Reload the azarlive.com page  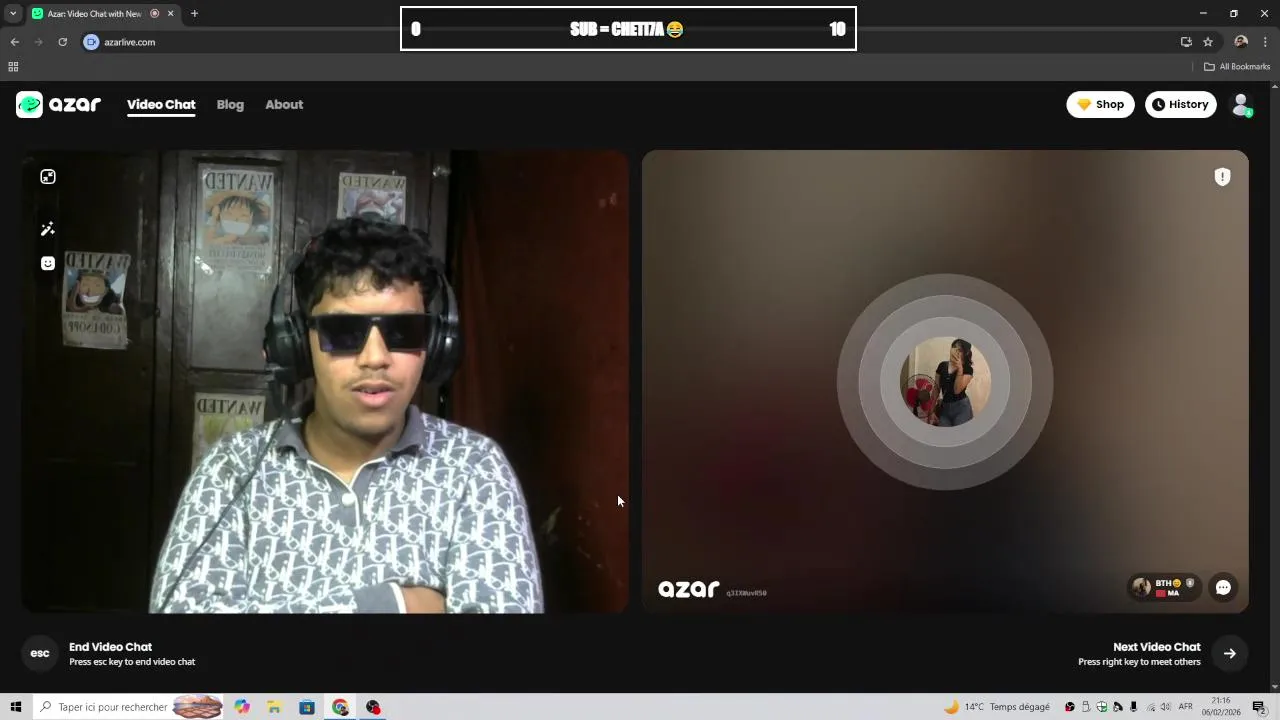pos(62,42)
